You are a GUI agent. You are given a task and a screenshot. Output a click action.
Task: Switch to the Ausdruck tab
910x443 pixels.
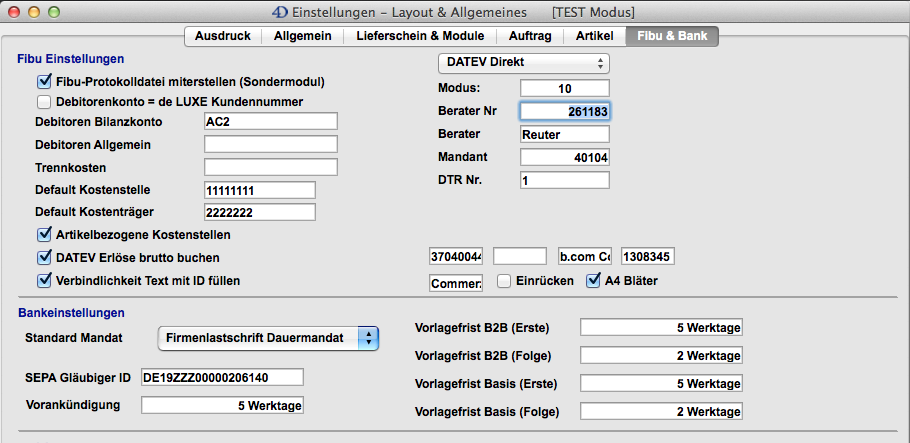[223, 36]
